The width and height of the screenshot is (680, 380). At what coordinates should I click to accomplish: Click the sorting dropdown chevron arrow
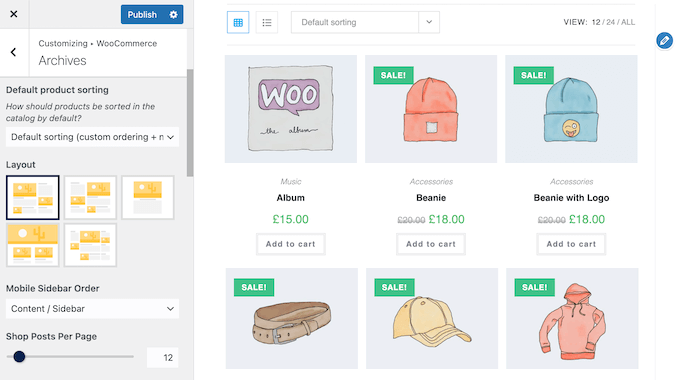(x=429, y=22)
